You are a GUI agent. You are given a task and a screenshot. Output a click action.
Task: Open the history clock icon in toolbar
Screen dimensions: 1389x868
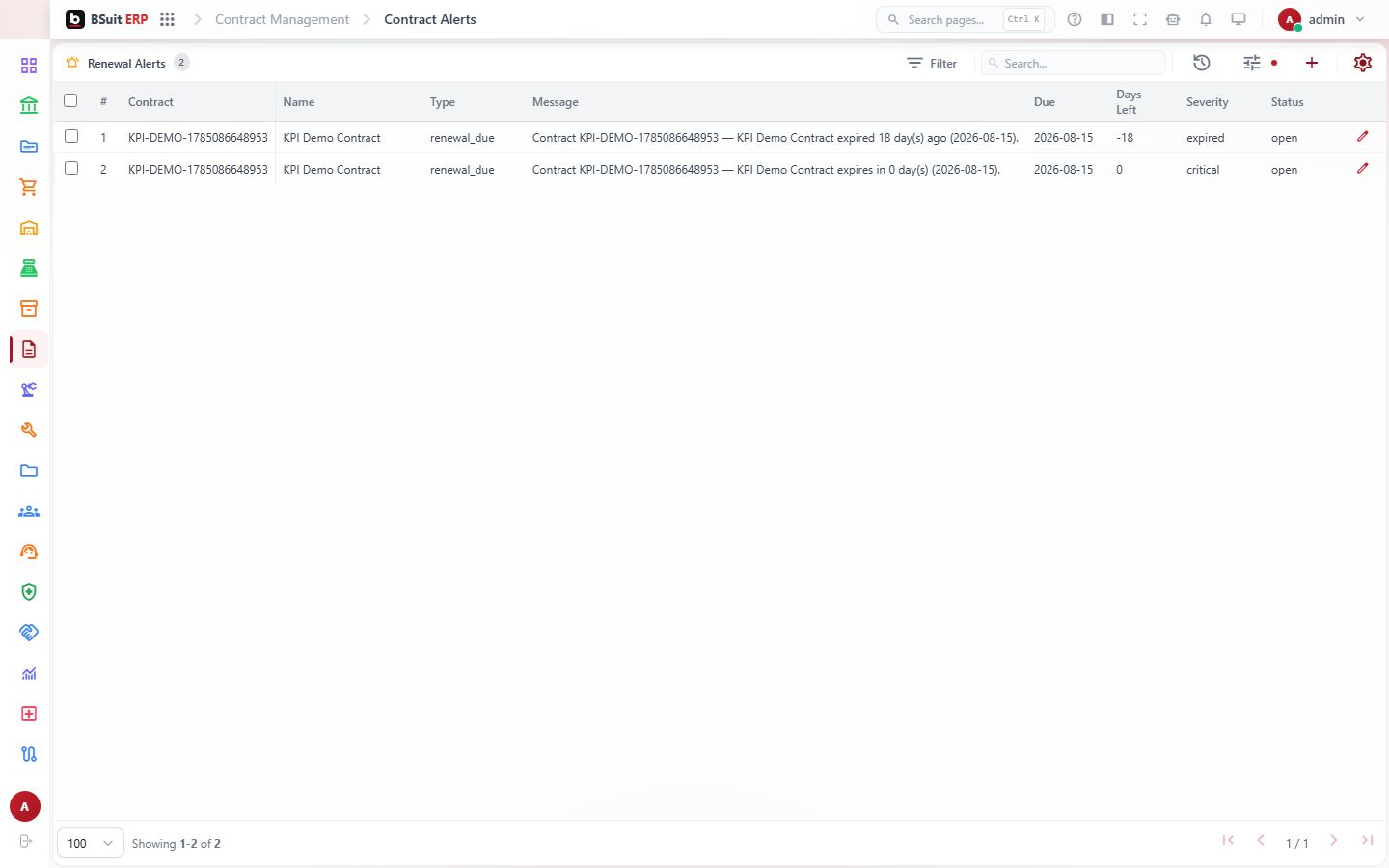pyautogui.click(x=1202, y=63)
